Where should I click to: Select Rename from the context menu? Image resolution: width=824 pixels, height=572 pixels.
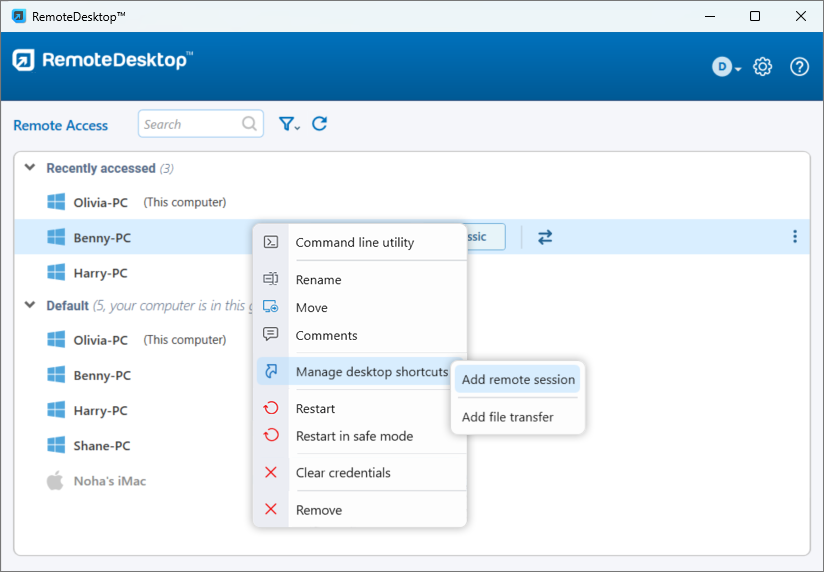[318, 280]
